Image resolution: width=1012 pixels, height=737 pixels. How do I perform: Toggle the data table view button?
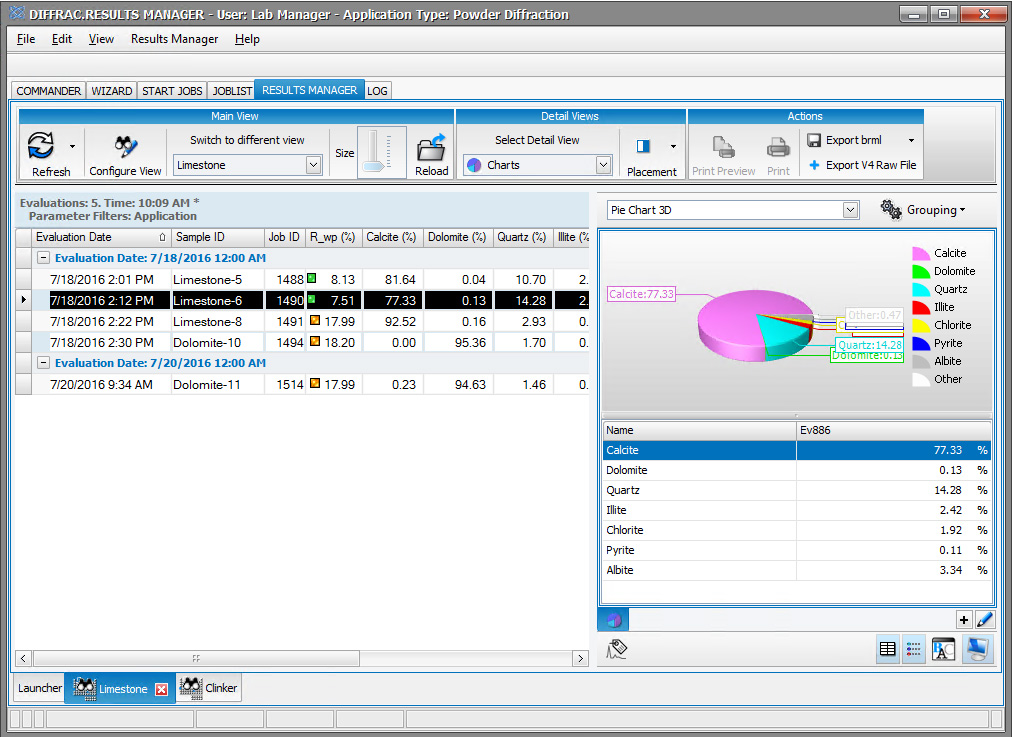887,649
